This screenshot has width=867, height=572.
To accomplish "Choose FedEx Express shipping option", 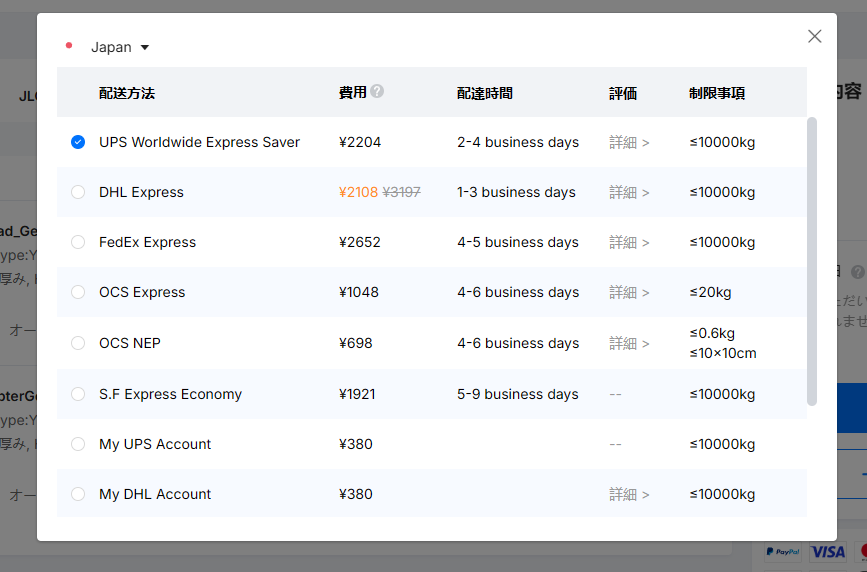I will pos(78,242).
